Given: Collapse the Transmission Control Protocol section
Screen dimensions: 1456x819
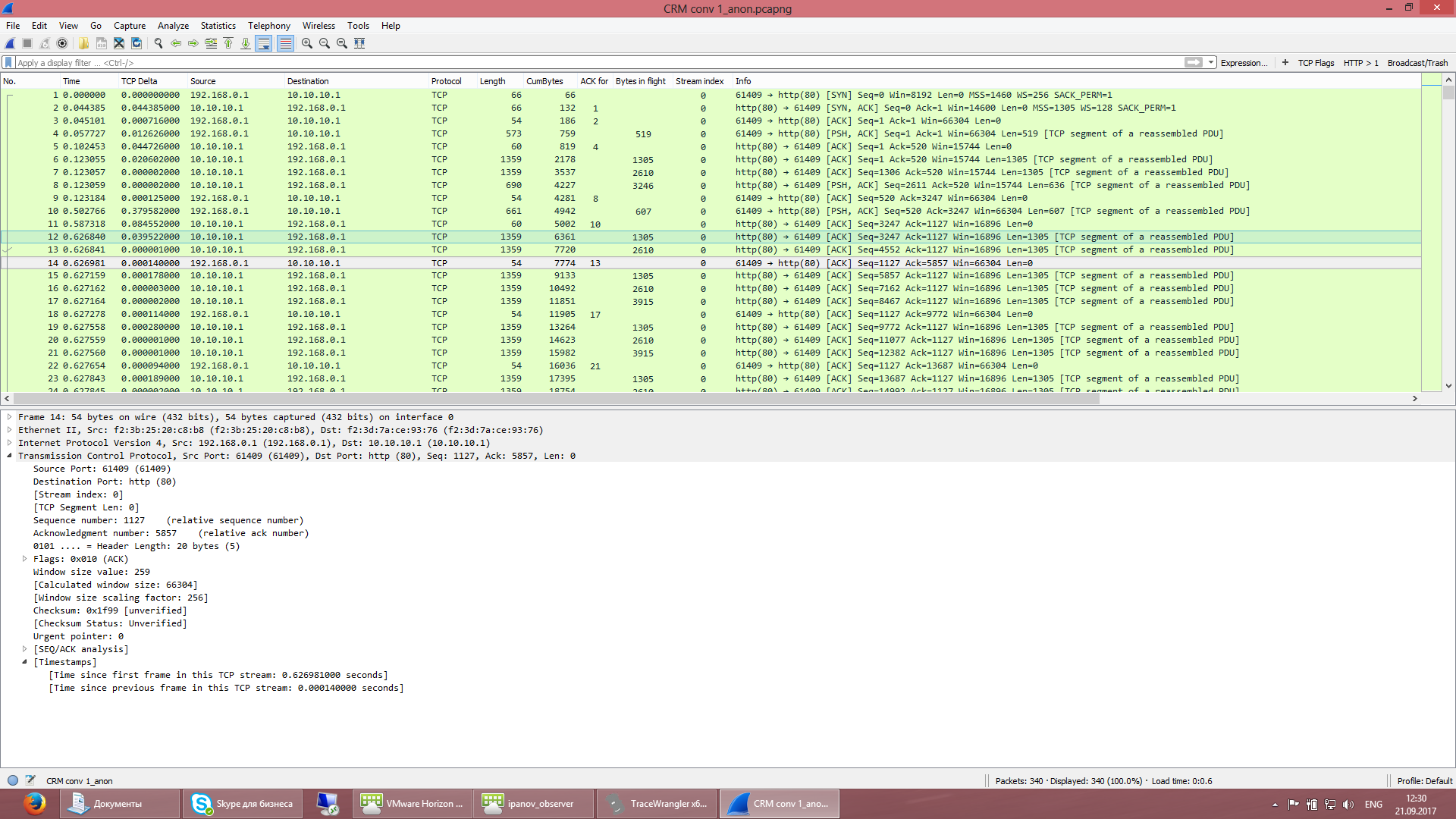Looking at the screenshot, I should click(9, 456).
